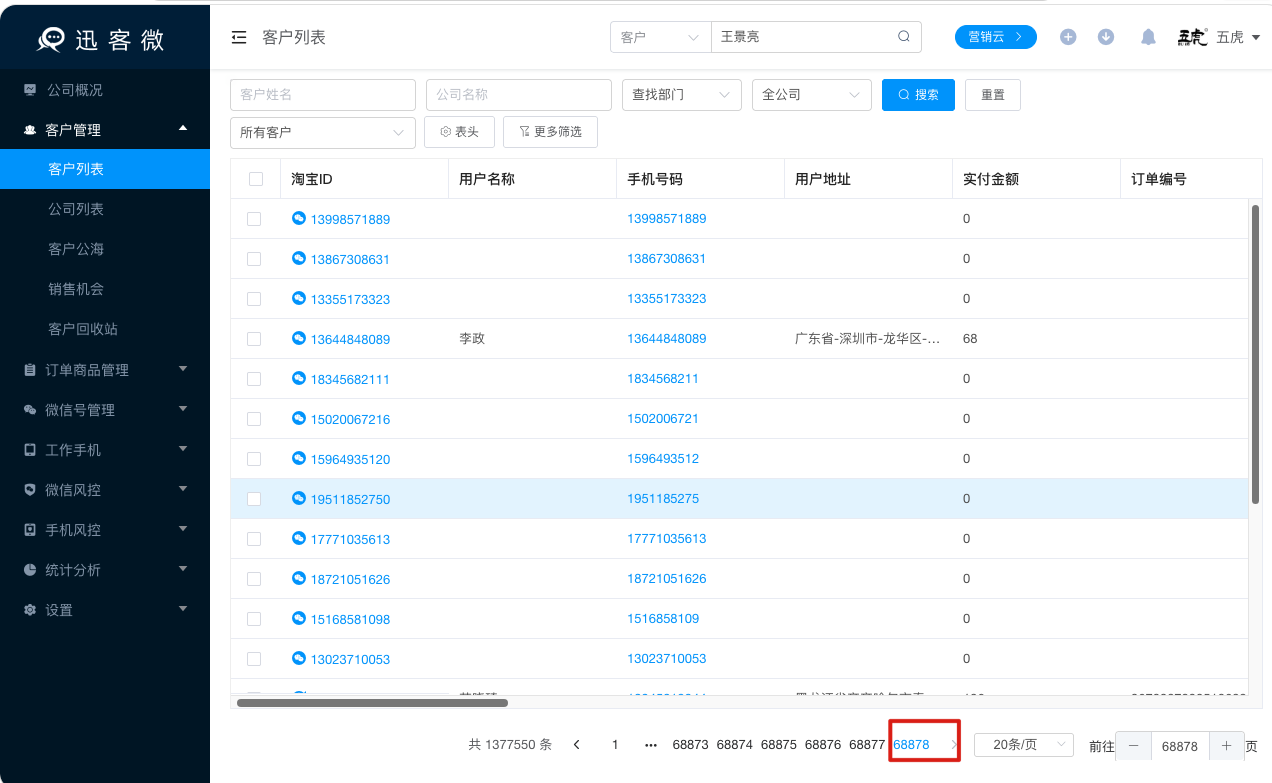Open the notification bell
The height and width of the screenshot is (783, 1272).
[1147, 36]
